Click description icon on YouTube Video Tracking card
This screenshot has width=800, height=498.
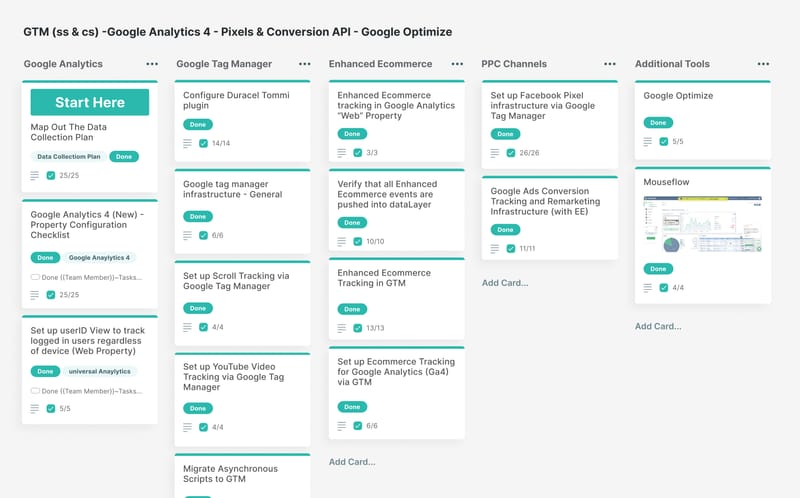coord(187,427)
